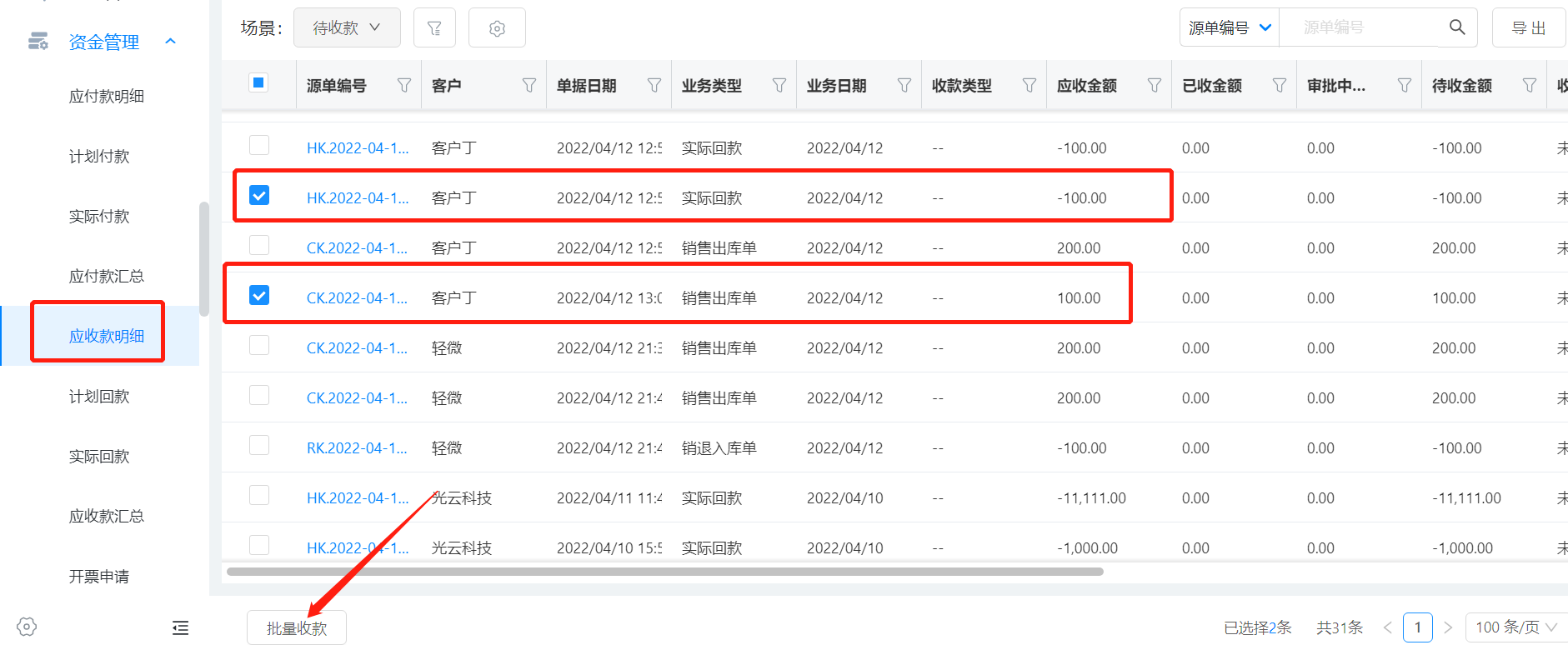Open first HK.2022-04-1 link for 客户丁
This screenshot has height=645, width=1568.
(x=358, y=148)
